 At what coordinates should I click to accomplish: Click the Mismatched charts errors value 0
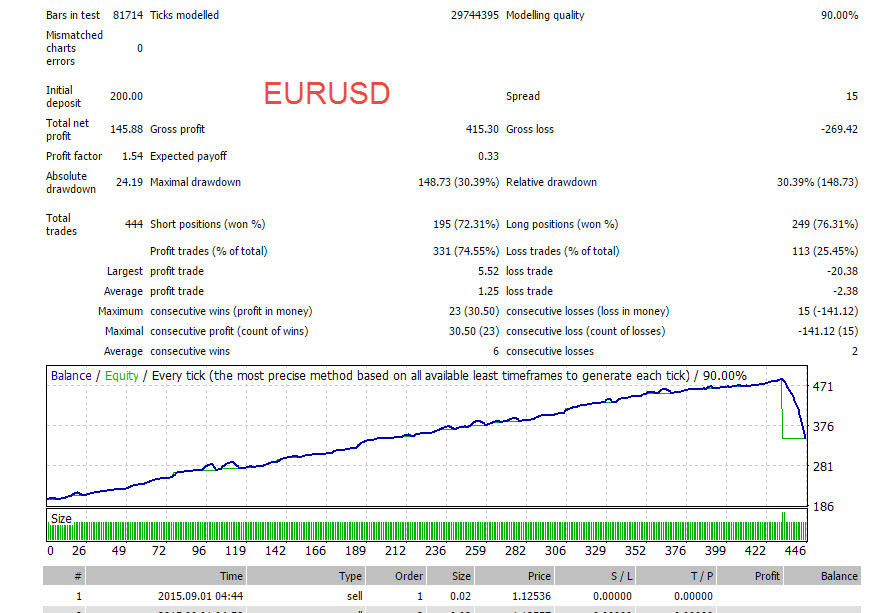coord(140,49)
